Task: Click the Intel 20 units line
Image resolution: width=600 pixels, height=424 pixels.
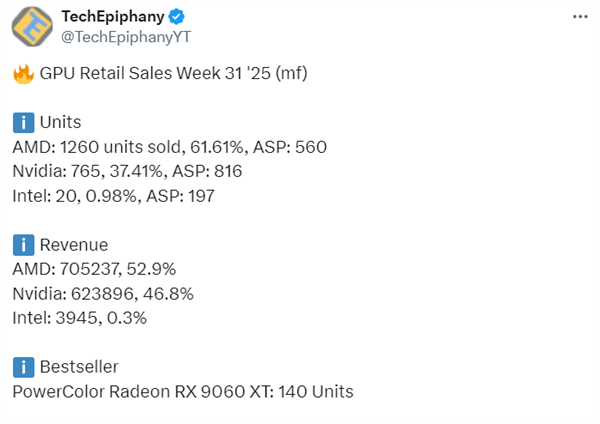Action: [x=113, y=196]
